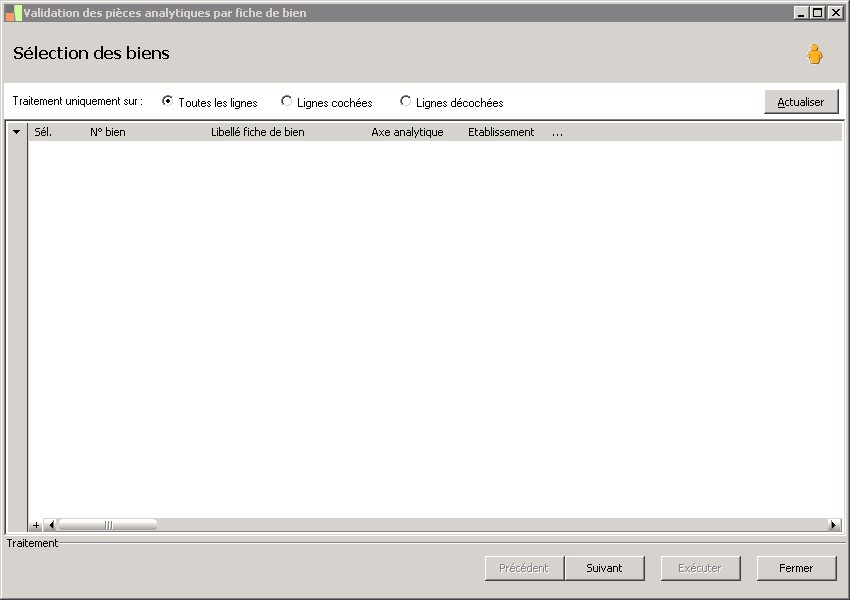The height and width of the screenshot is (600, 850).
Task: Click the ellipsis column header
Action: (557, 132)
